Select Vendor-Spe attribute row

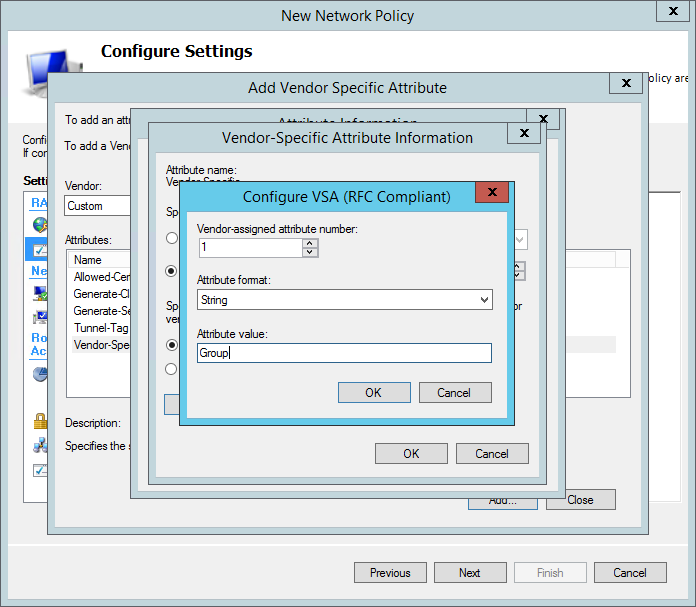coord(101,345)
